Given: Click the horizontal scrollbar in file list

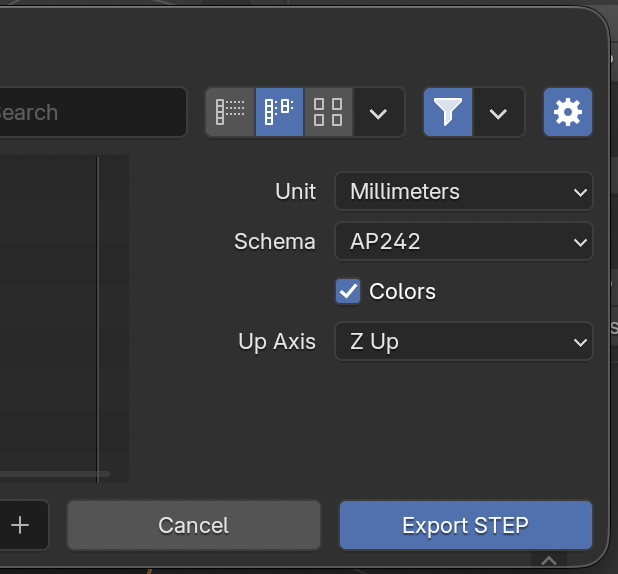Looking at the screenshot, I should [54, 474].
